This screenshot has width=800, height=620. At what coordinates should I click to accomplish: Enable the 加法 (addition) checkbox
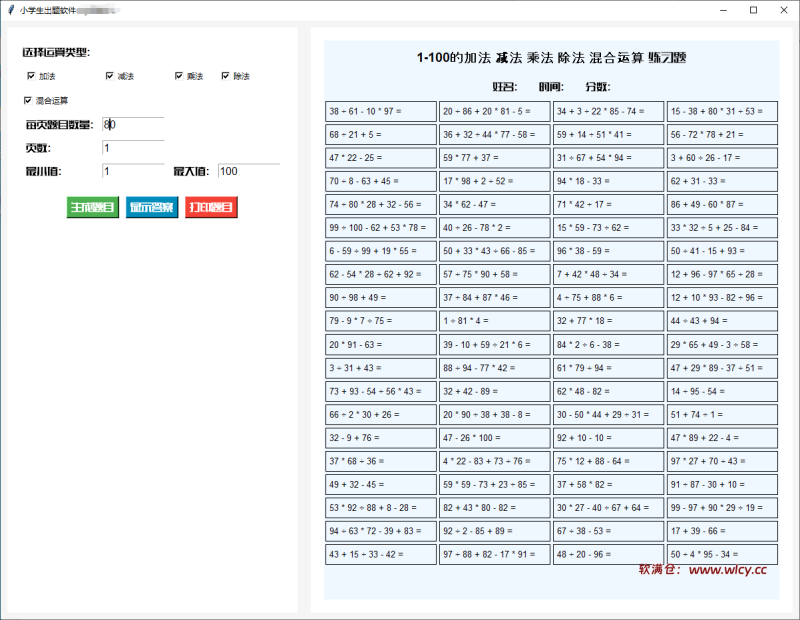click(x=33, y=75)
